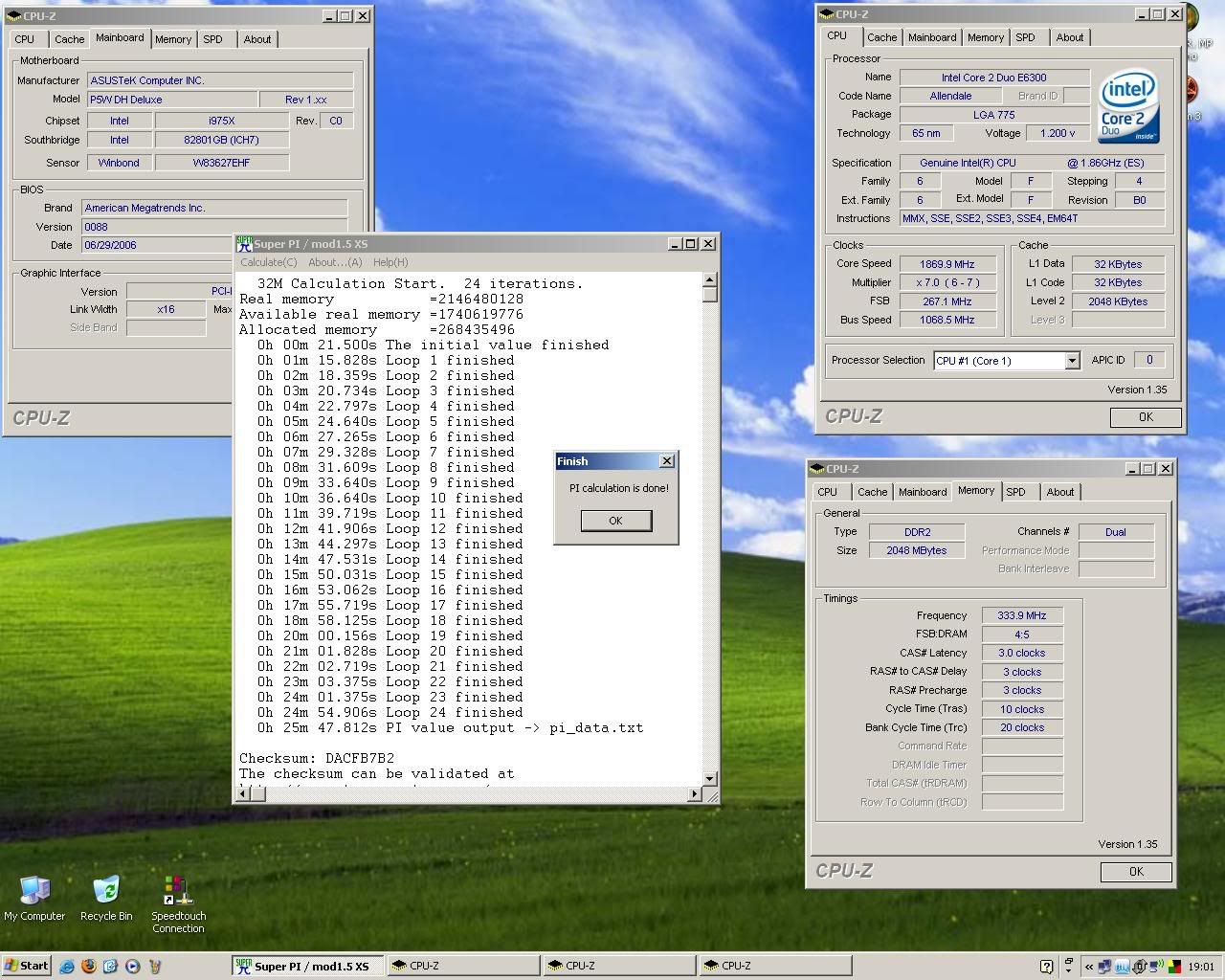Viewport: 1225px width, 980px height.
Task: Click Manufacturer field ASUSTeK Computer INC.
Action: (220, 80)
